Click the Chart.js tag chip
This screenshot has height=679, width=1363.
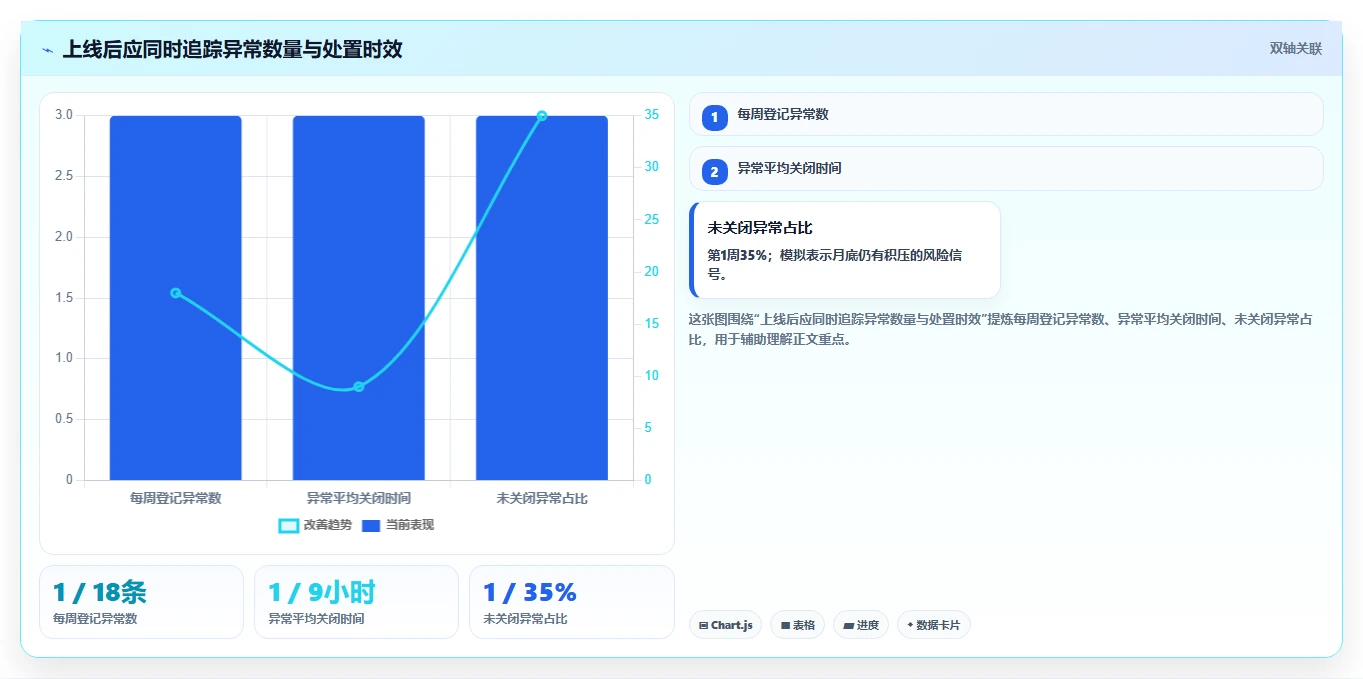725,625
